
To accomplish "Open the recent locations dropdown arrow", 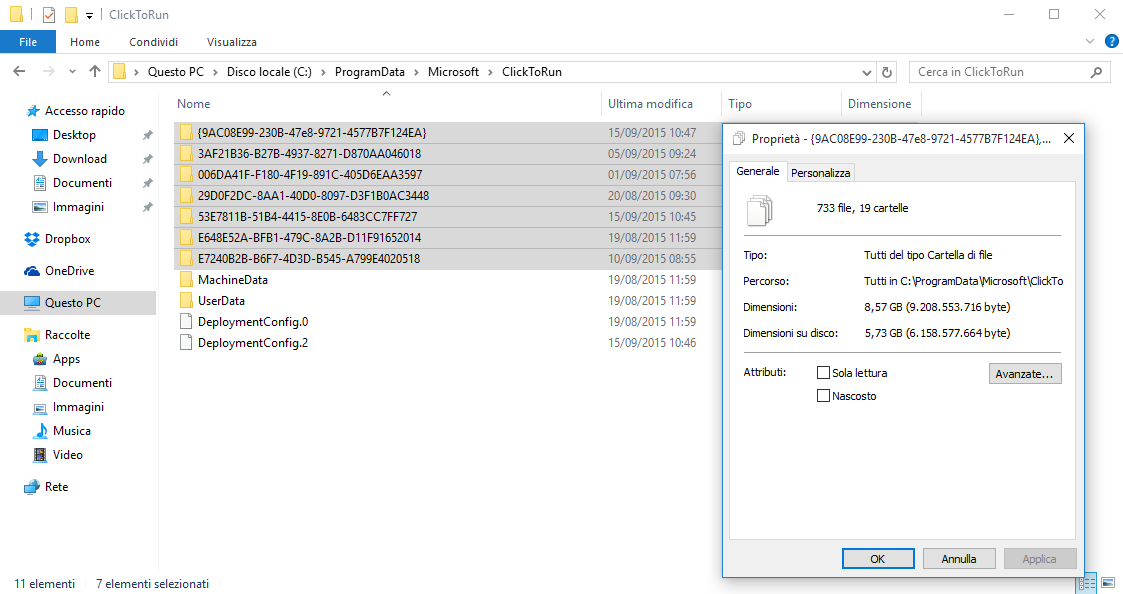I will click(72, 72).
